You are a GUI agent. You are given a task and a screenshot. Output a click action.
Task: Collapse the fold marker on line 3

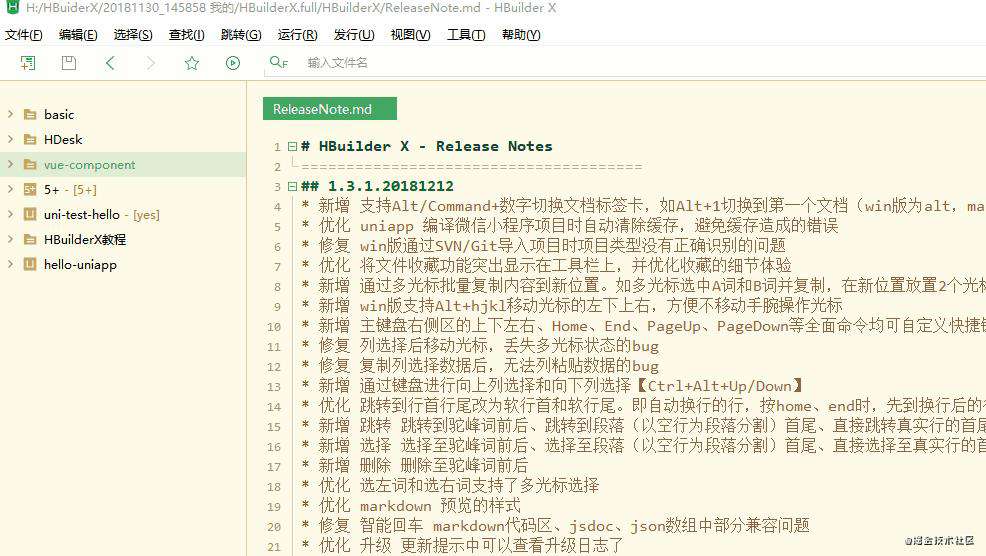click(292, 186)
